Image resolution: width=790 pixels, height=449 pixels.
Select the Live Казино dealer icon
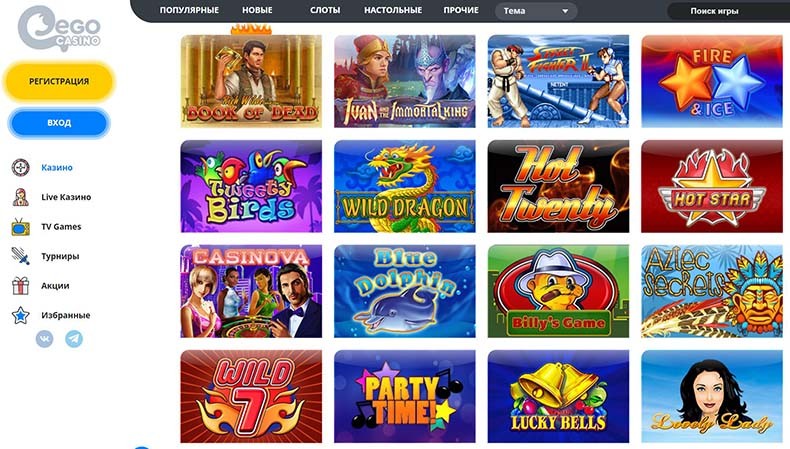pos(21,197)
